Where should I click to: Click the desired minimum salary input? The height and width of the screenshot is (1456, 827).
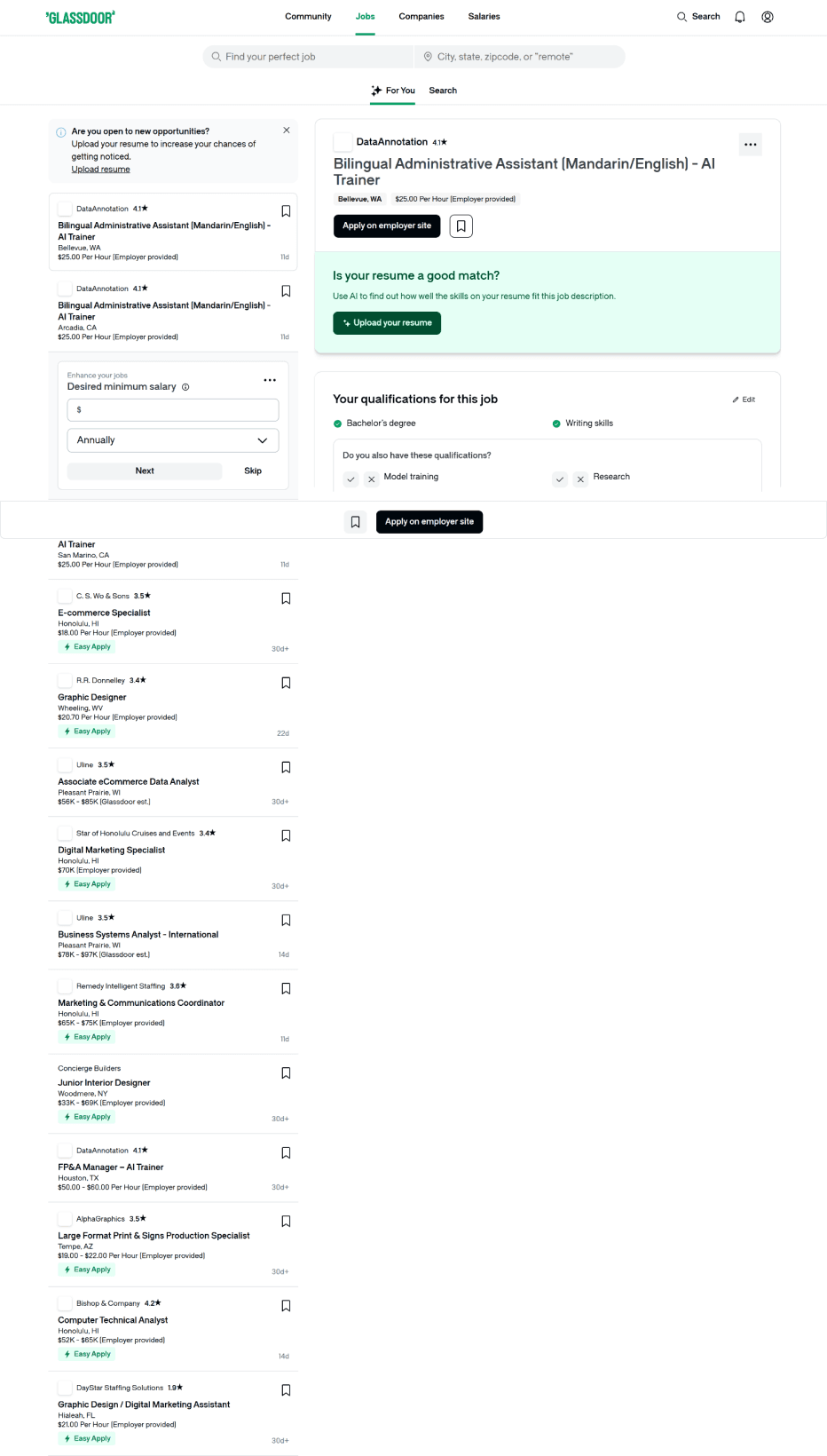(x=173, y=410)
